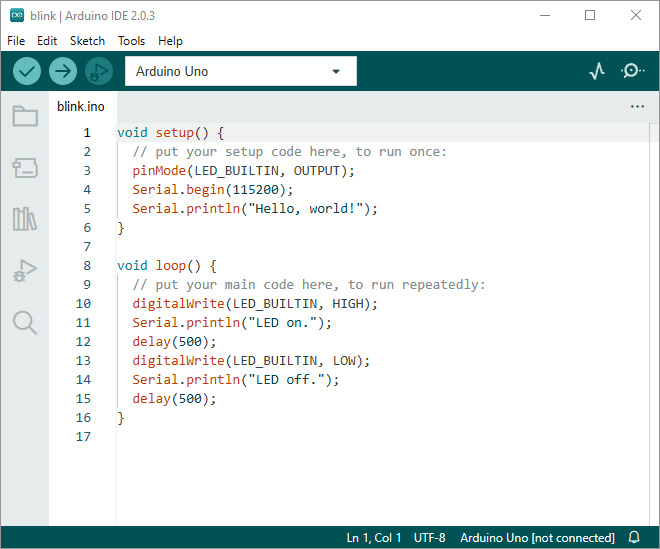Click line number 7 in gutter
Viewport: 660px width, 549px height.
coord(87,247)
